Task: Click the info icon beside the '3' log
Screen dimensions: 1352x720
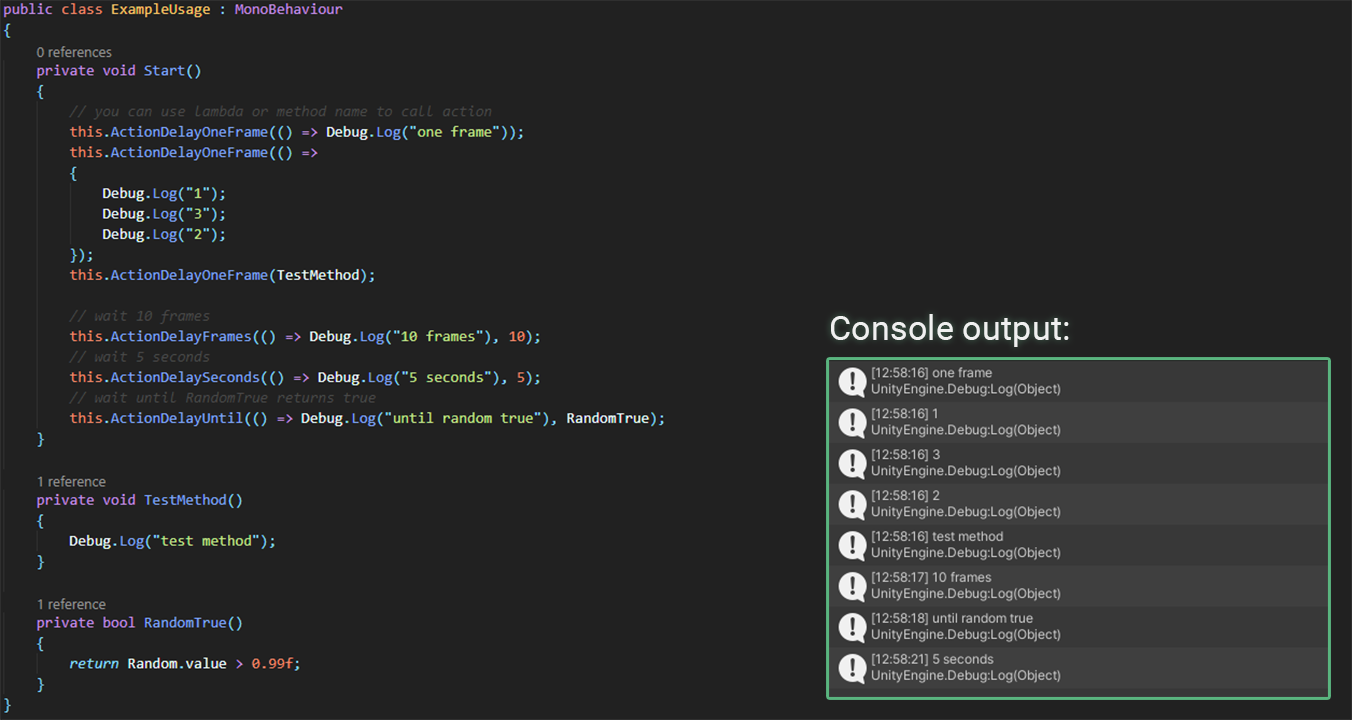Action: [x=852, y=464]
